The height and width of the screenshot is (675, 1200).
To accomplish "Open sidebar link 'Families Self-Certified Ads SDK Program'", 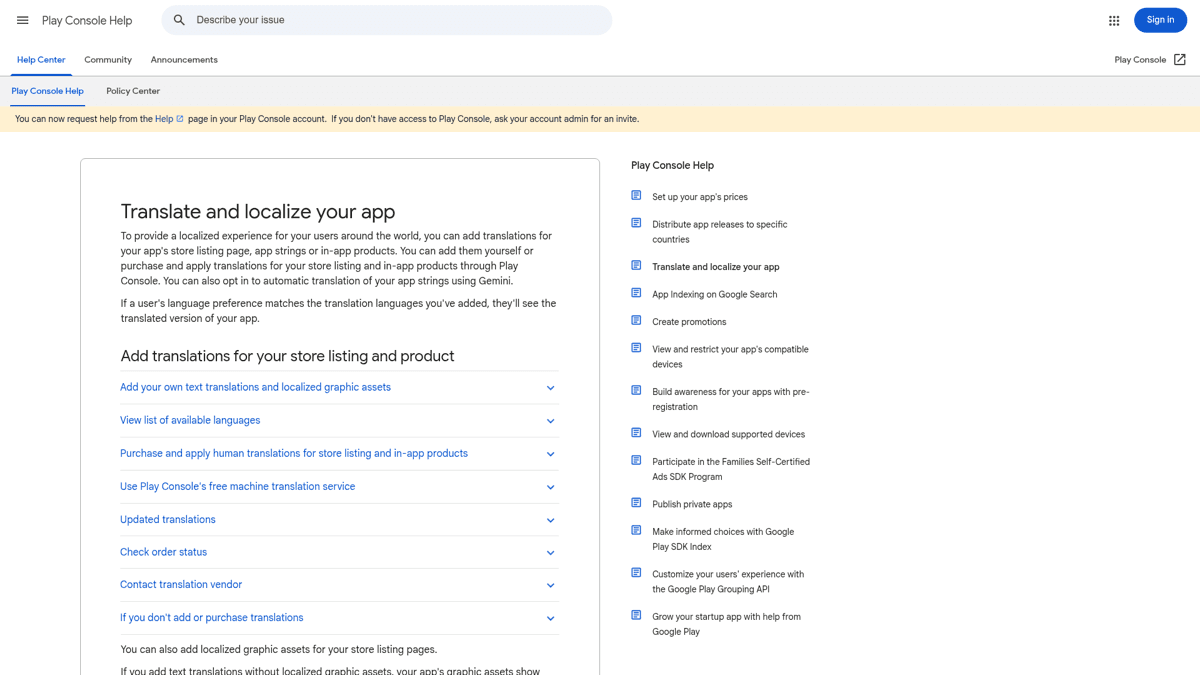I will [731, 469].
